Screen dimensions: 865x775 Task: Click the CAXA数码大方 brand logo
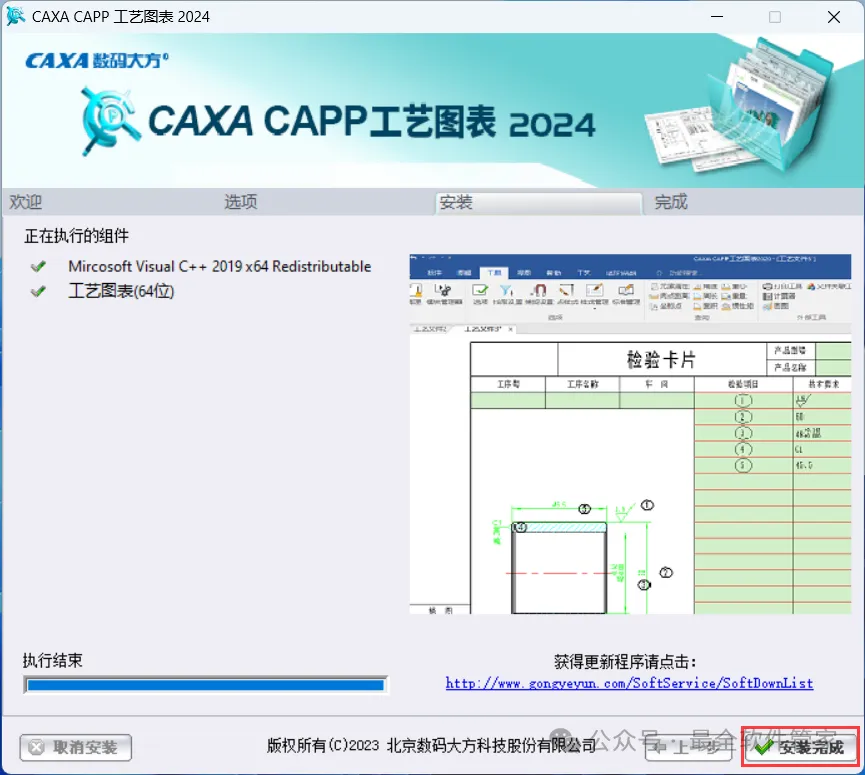coord(97,60)
